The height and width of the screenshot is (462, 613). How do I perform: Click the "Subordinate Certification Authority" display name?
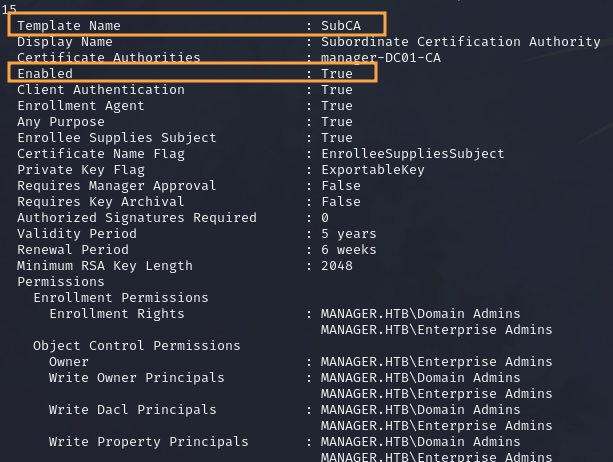[460, 42]
